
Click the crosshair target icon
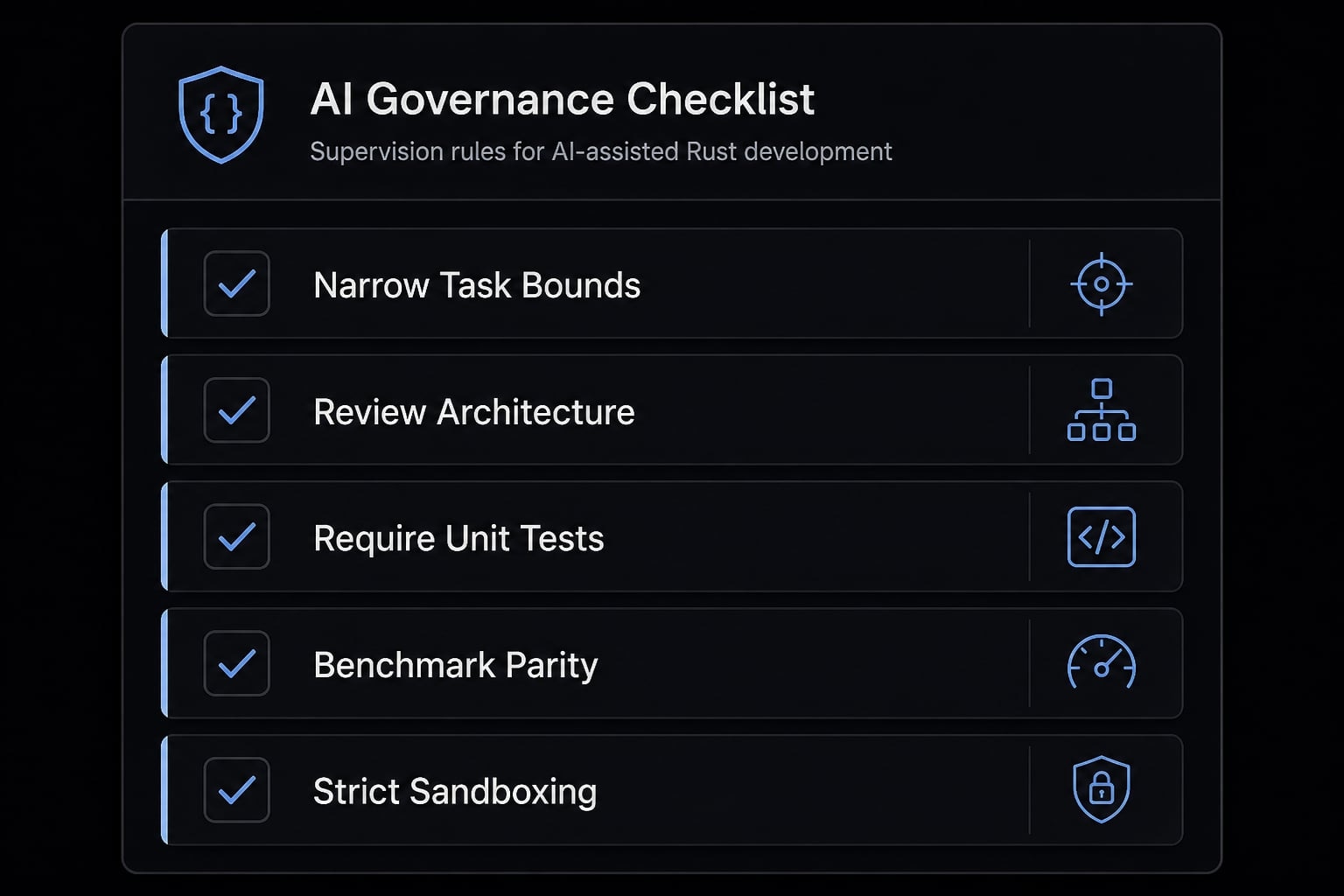(1102, 284)
